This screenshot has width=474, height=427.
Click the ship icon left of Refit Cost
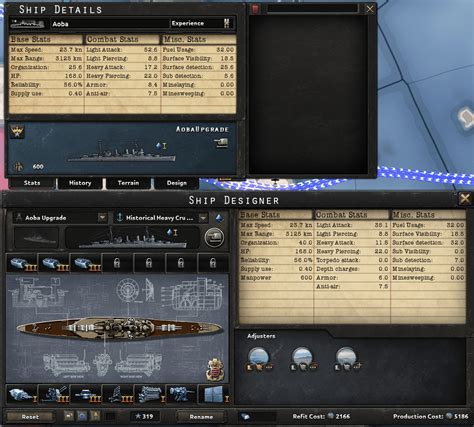coord(245,416)
